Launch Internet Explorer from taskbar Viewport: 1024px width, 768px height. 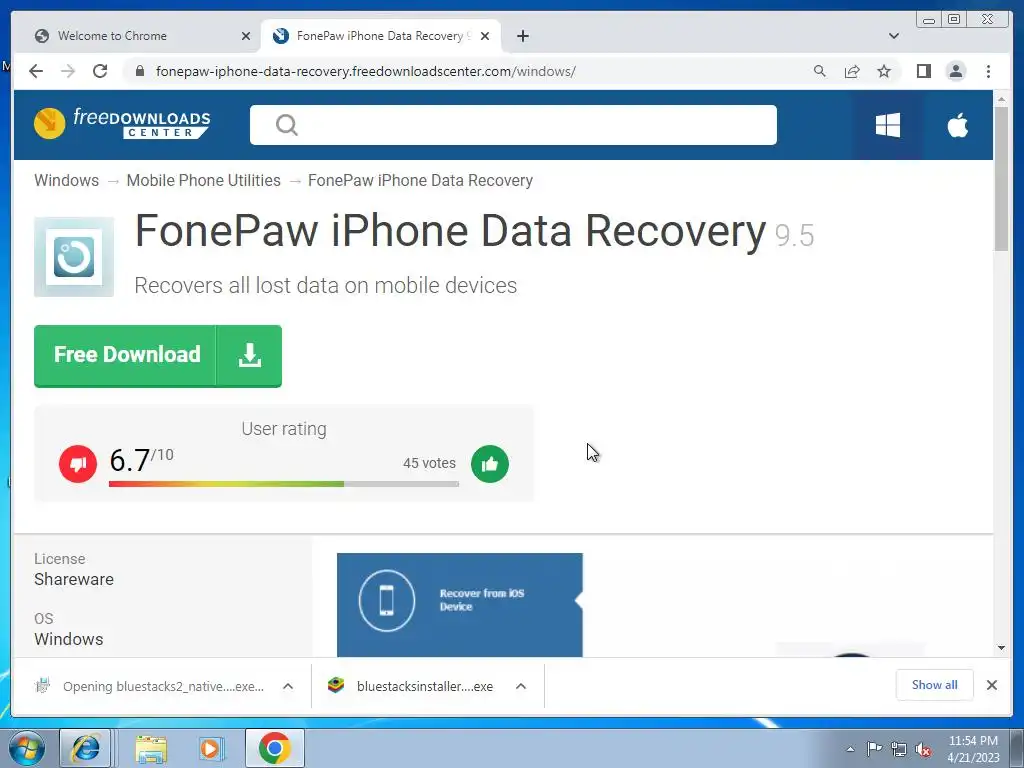pyautogui.click(x=85, y=748)
